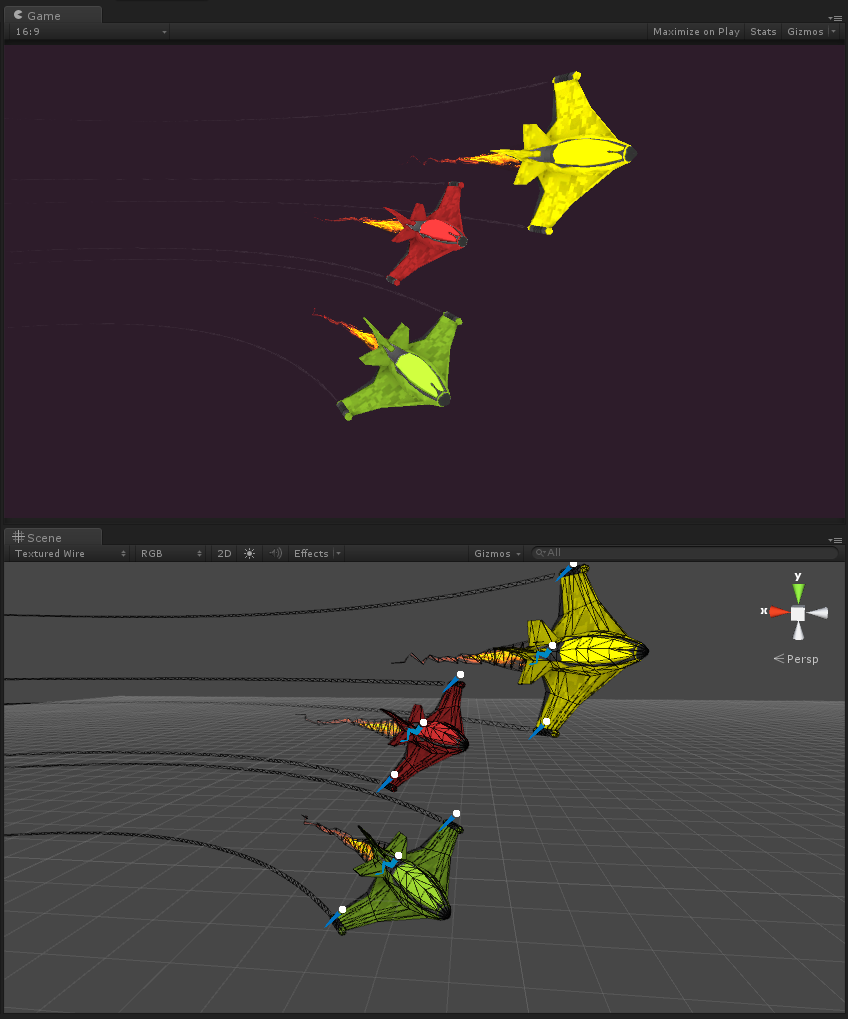Enable 2D mode in the Scene view
Screen dimensions: 848x1019
[224, 553]
